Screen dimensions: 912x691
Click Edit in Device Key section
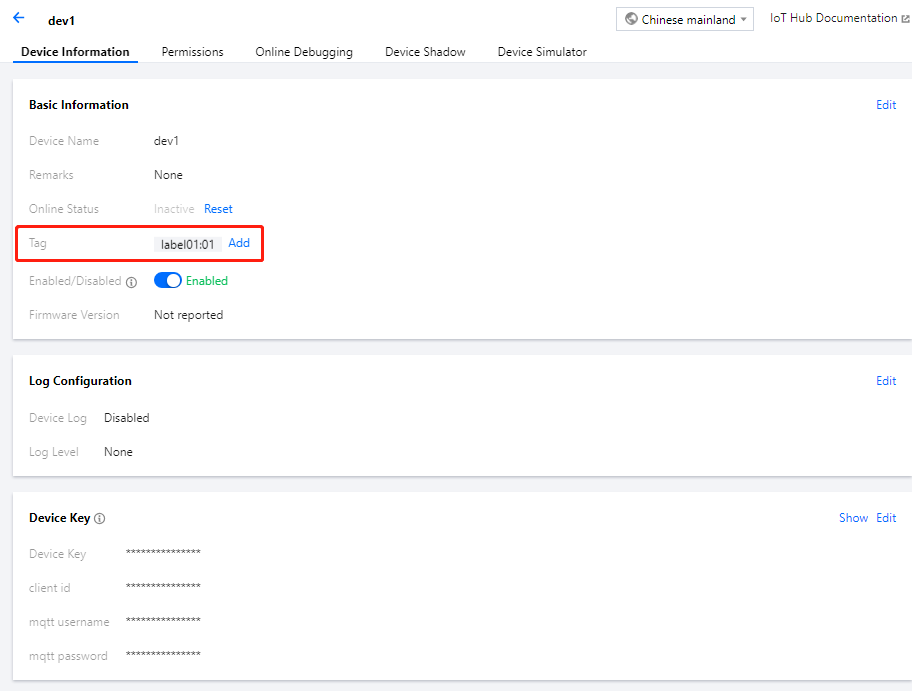click(x=886, y=518)
